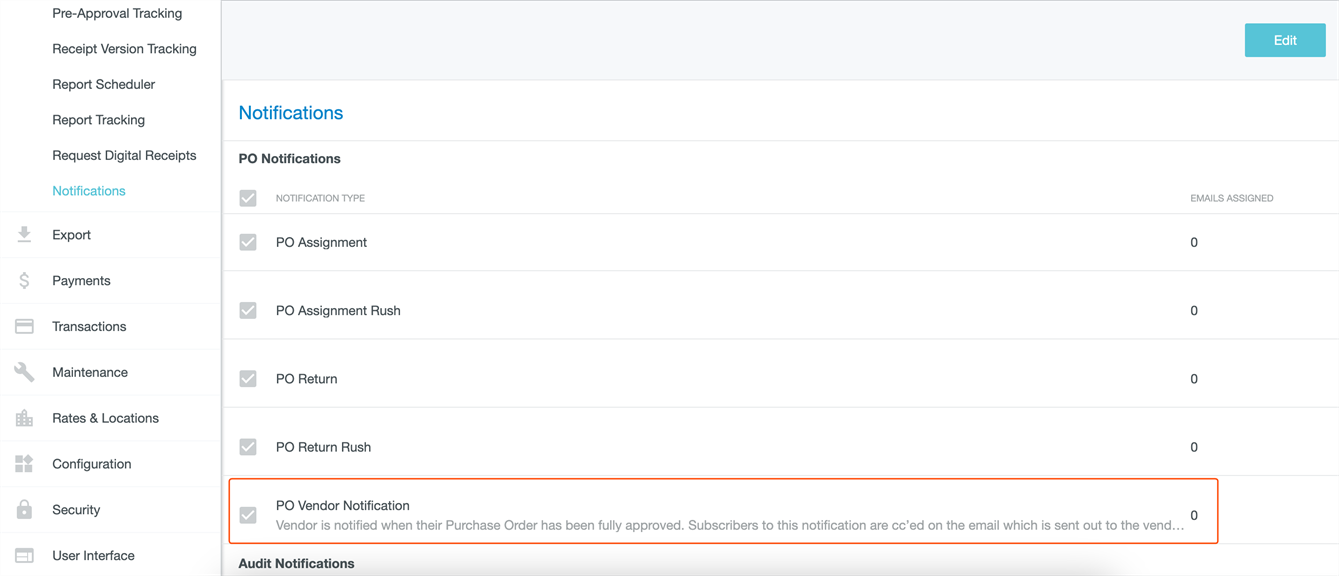Click the Notification Type column header
Viewport: 1339px width, 576px height.
pyautogui.click(x=320, y=198)
